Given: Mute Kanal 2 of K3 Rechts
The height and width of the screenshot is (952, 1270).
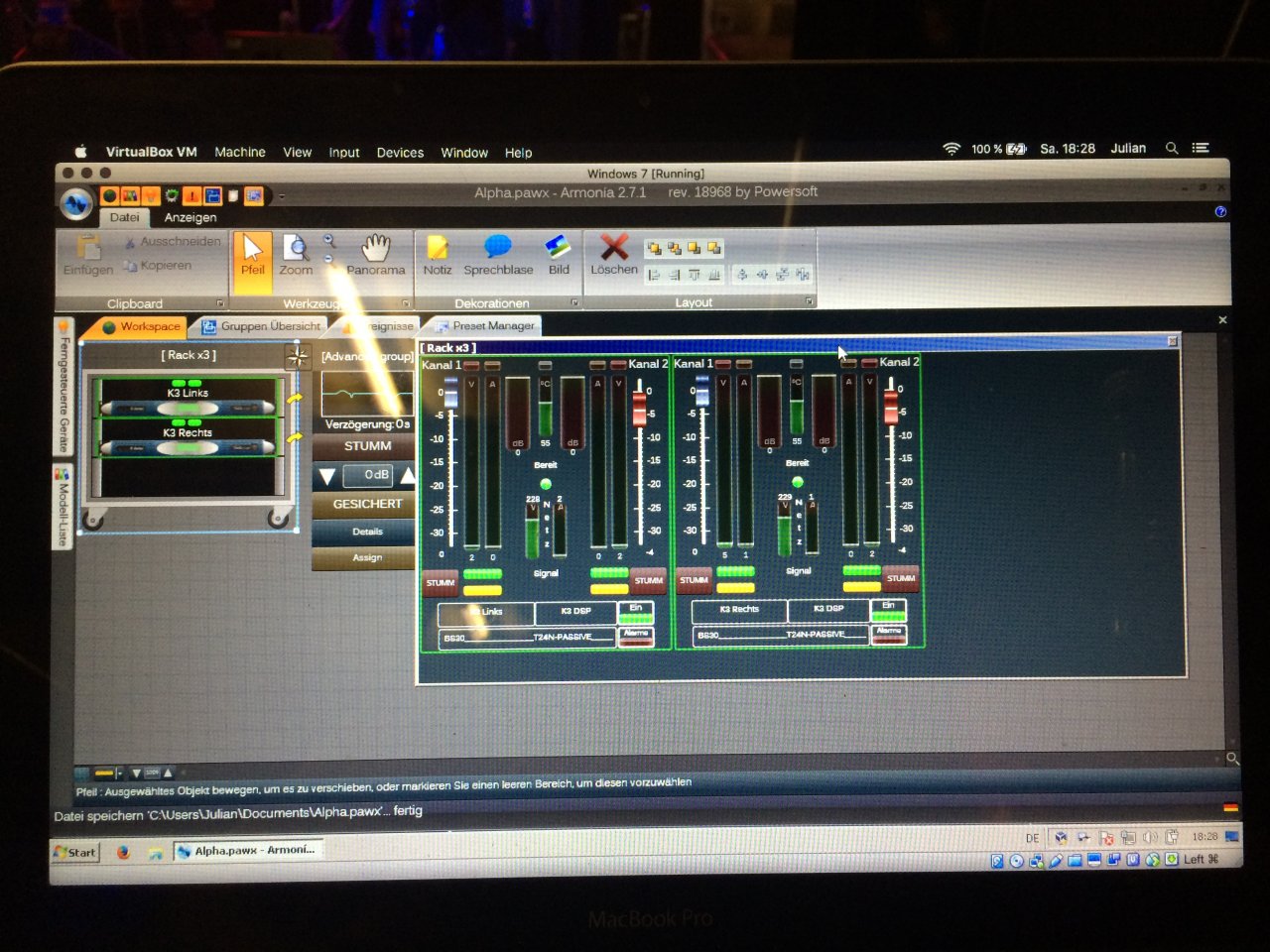Looking at the screenshot, I should click(901, 578).
